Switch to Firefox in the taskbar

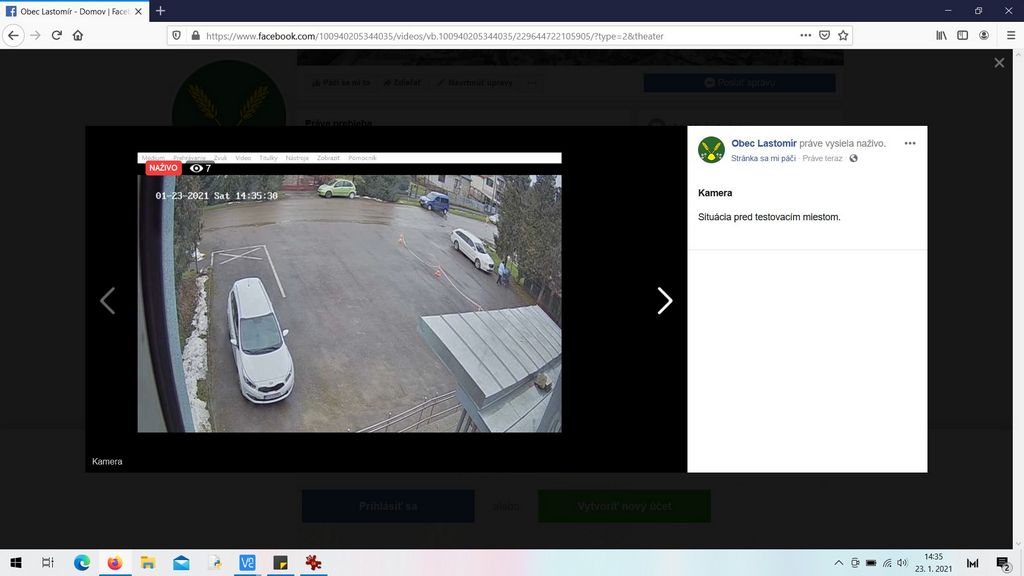(115, 562)
